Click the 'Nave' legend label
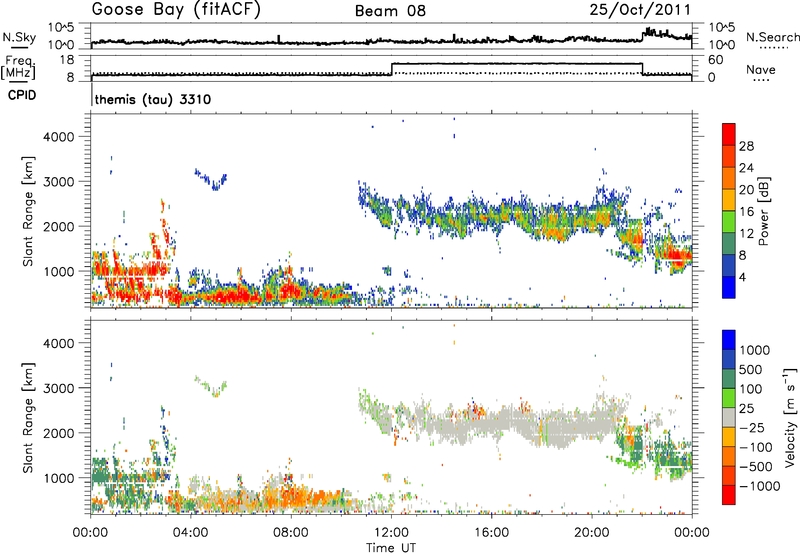Viewport: 800px width, 554px height. point(761,69)
